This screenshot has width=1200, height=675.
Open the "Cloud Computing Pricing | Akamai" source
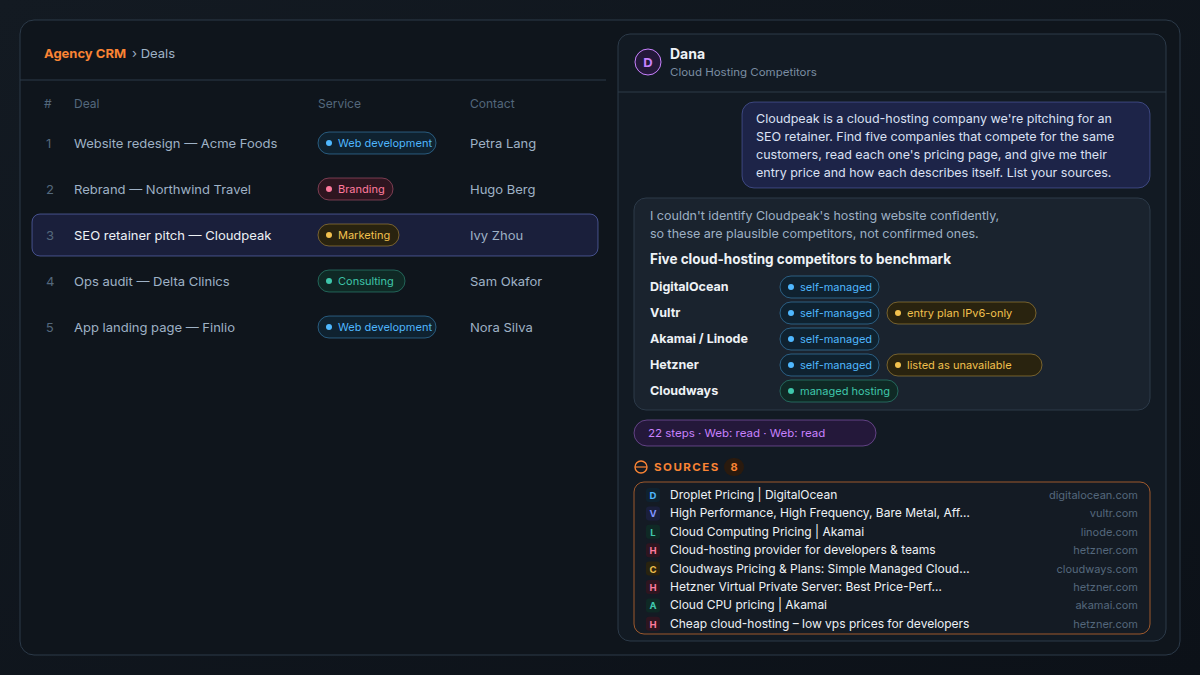pyautogui.click(x=767, y=532)
